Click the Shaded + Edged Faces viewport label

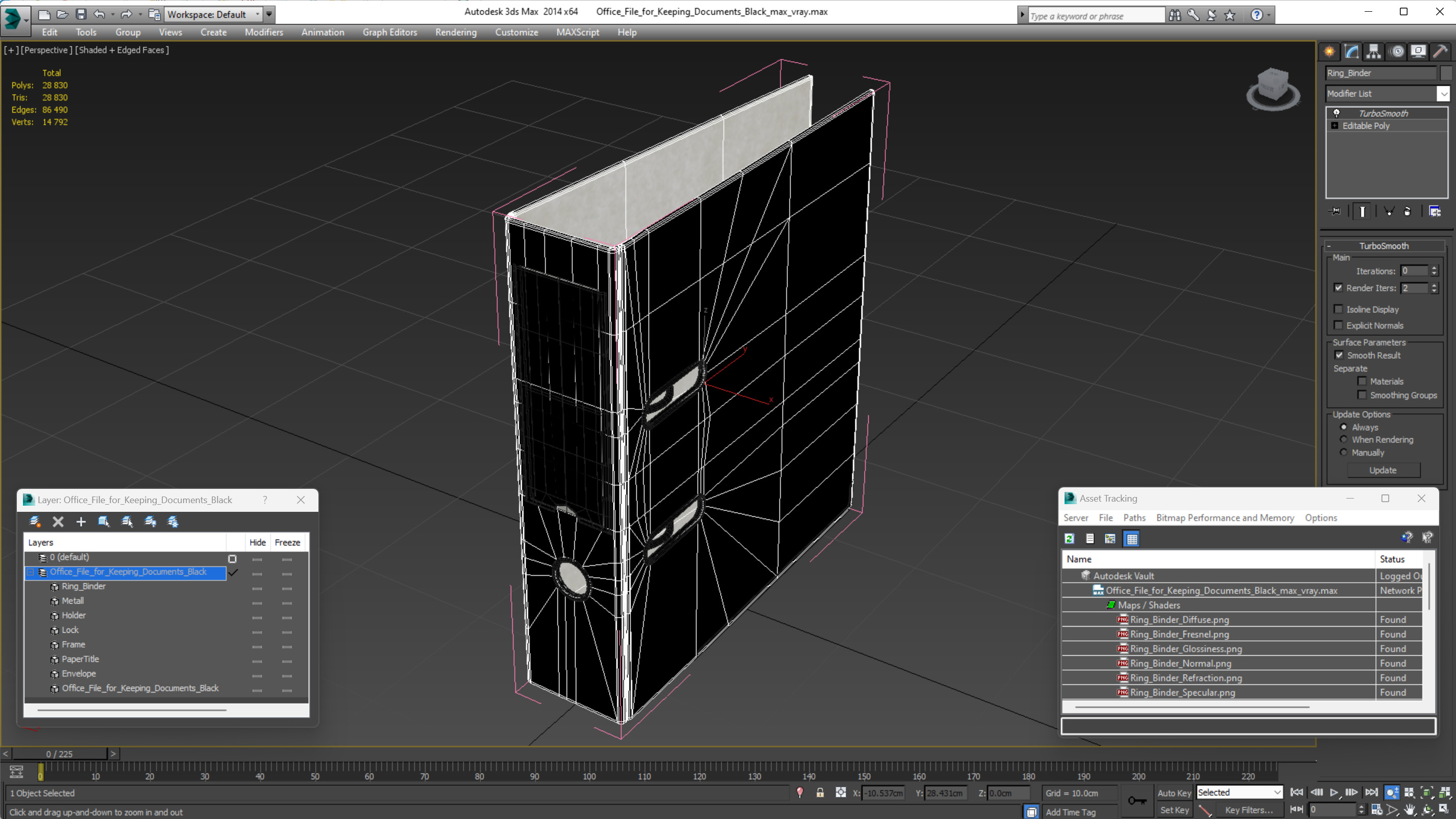pyautogui.click(x=122, y=49)
